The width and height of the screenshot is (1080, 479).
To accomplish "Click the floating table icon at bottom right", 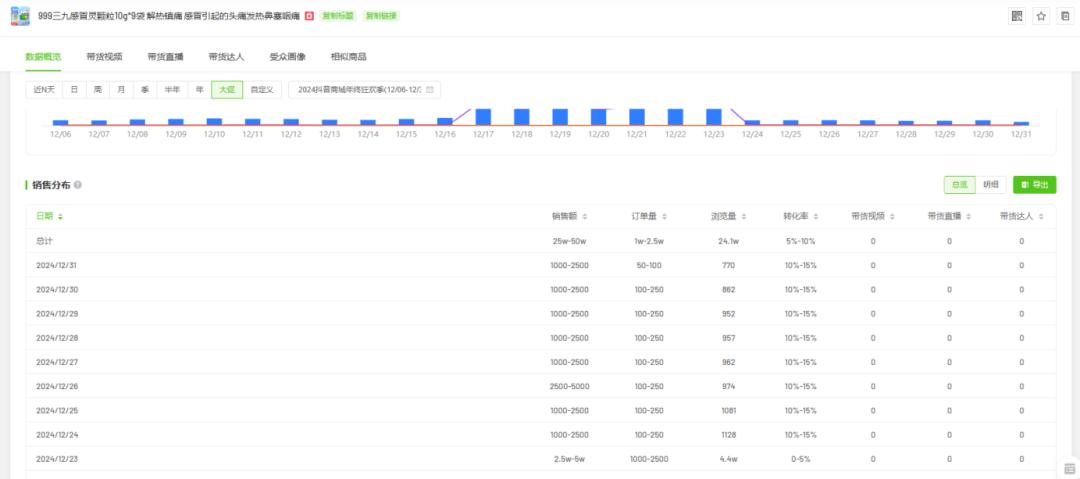I will pyautogui.click(x=1069, y=469).
